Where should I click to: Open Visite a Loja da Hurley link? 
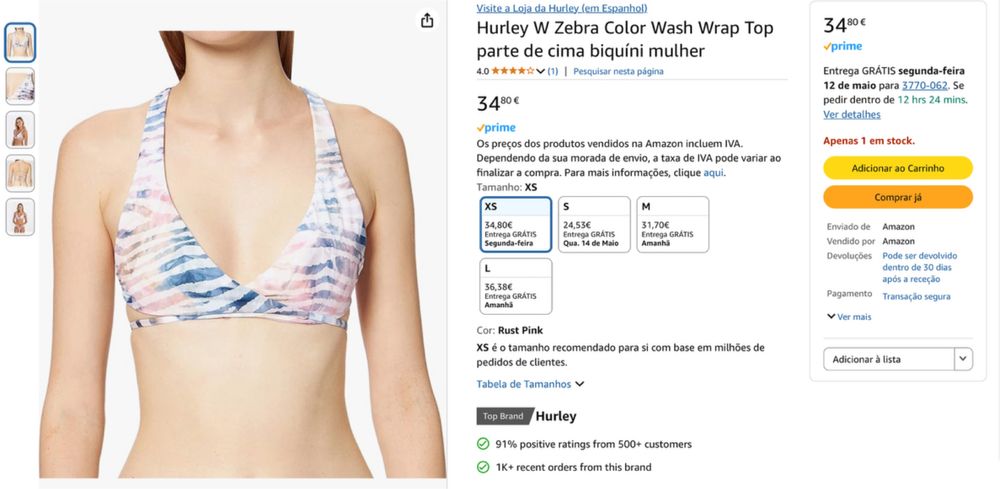click(561, 8)
